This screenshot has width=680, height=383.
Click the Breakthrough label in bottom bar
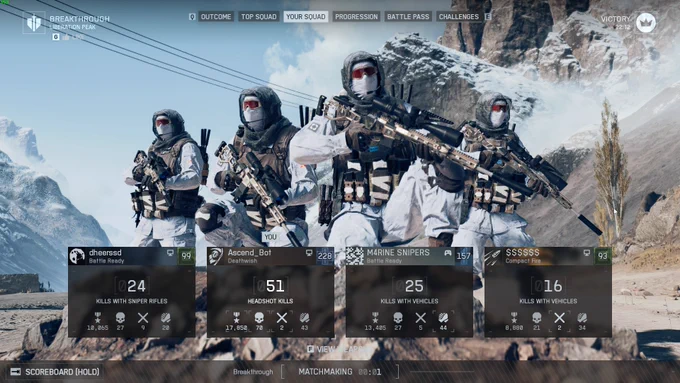click(253, 372)
